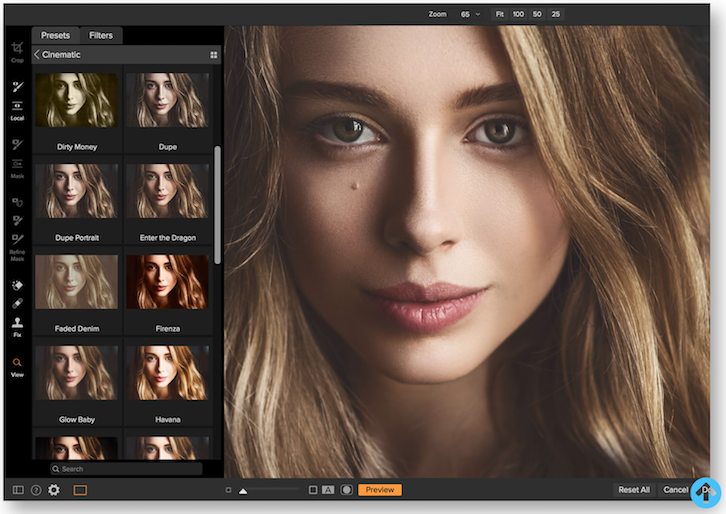The width and height of the screenshot is (726, 514).
Task: Open the Zoom percentage dropdown
Action: [470, 15]
